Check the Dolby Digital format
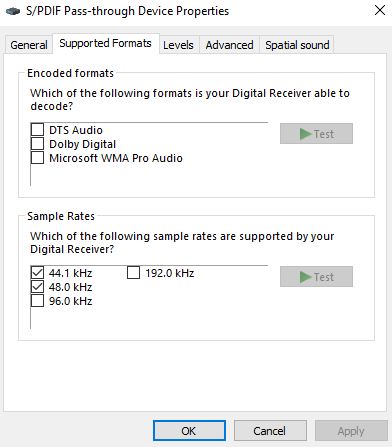The height and width of the screenshot is (447, 392). coord(37,144)
